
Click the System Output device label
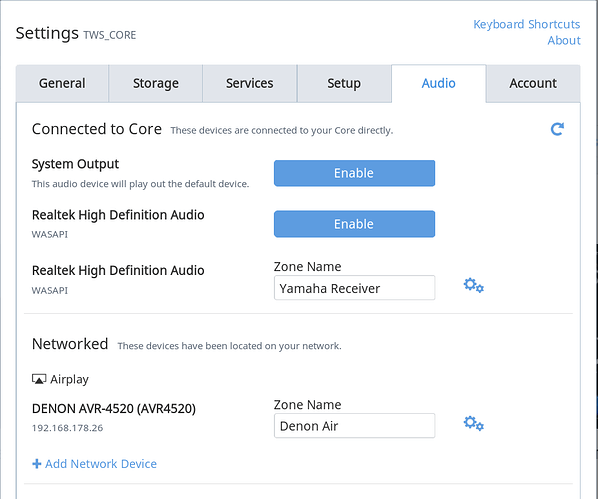(75, 164)
